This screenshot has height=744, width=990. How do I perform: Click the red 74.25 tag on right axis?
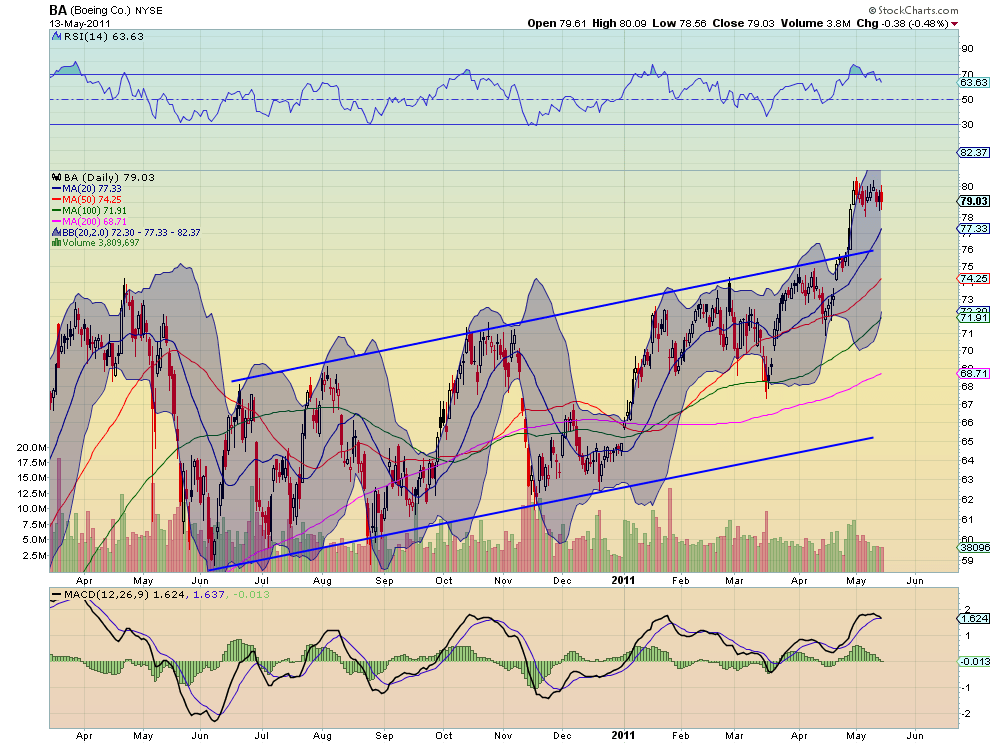click(974, 279)
